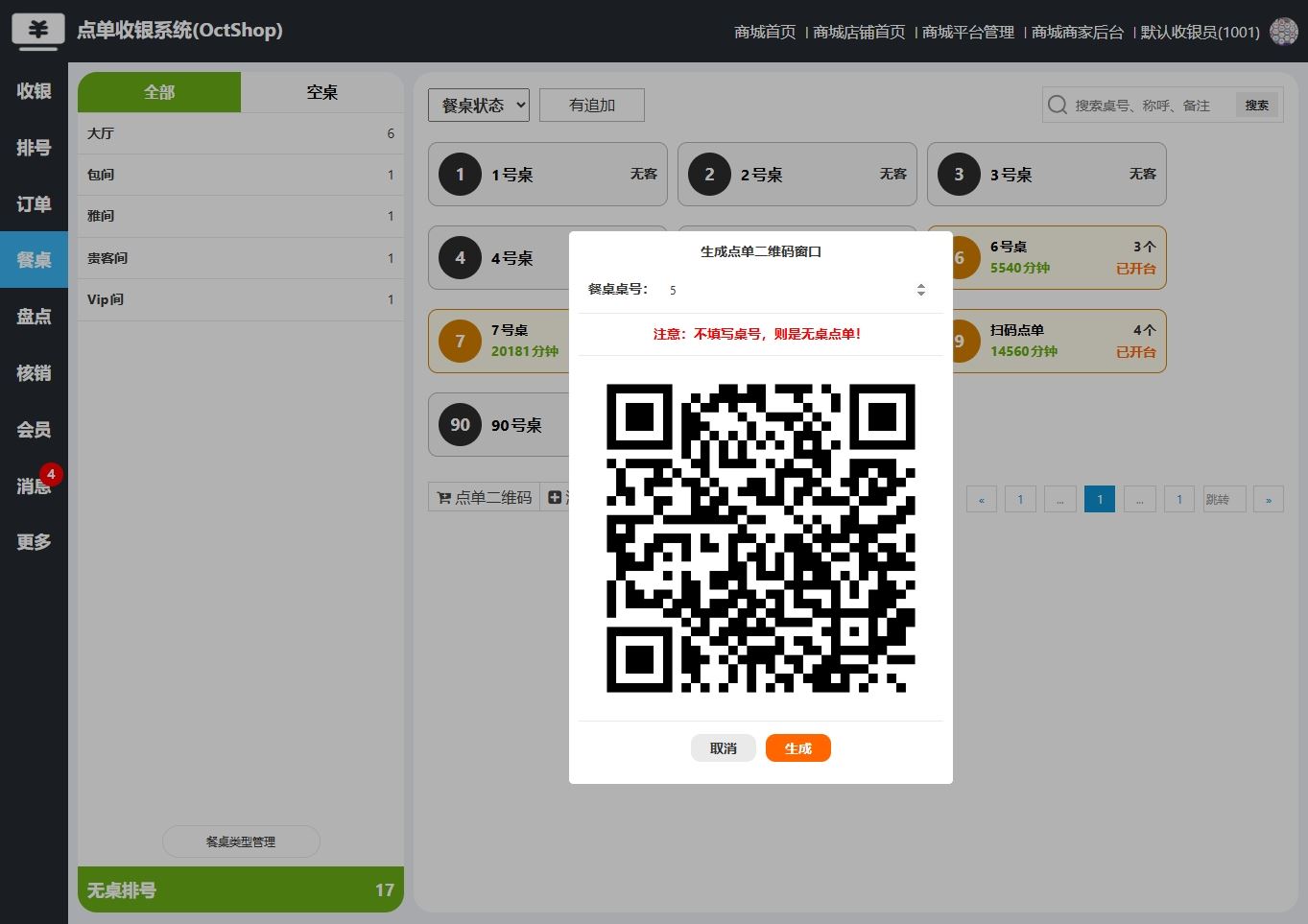This screenshot has height=924, width=1308.
Task: Click the generated QR code image
Action: pyautogui.click(x=761, y=538)
